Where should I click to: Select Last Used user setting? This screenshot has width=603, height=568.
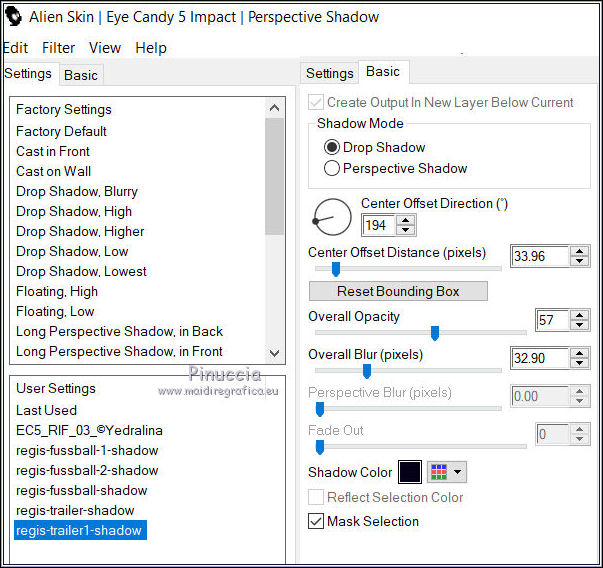coord(46,410)
